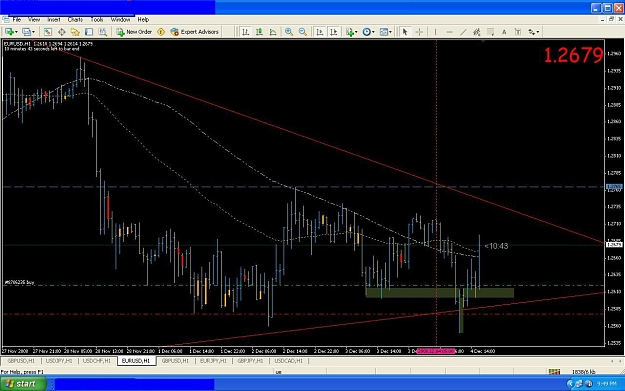Expand the New Chart dropdown arrow
Screen dimensions: 625x391
pyautogui.click(x=16, y=32)
